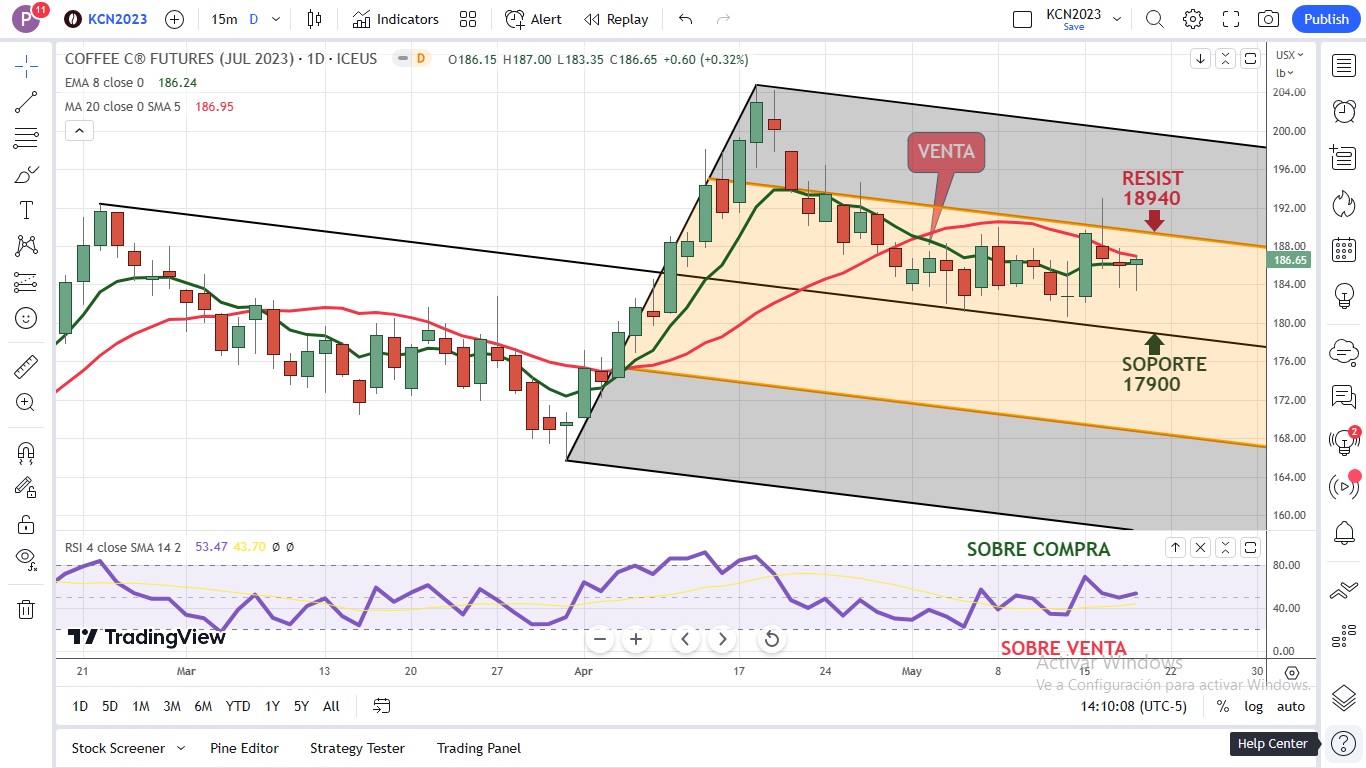
Task: Show the All date range
Action: coord(331,706)
